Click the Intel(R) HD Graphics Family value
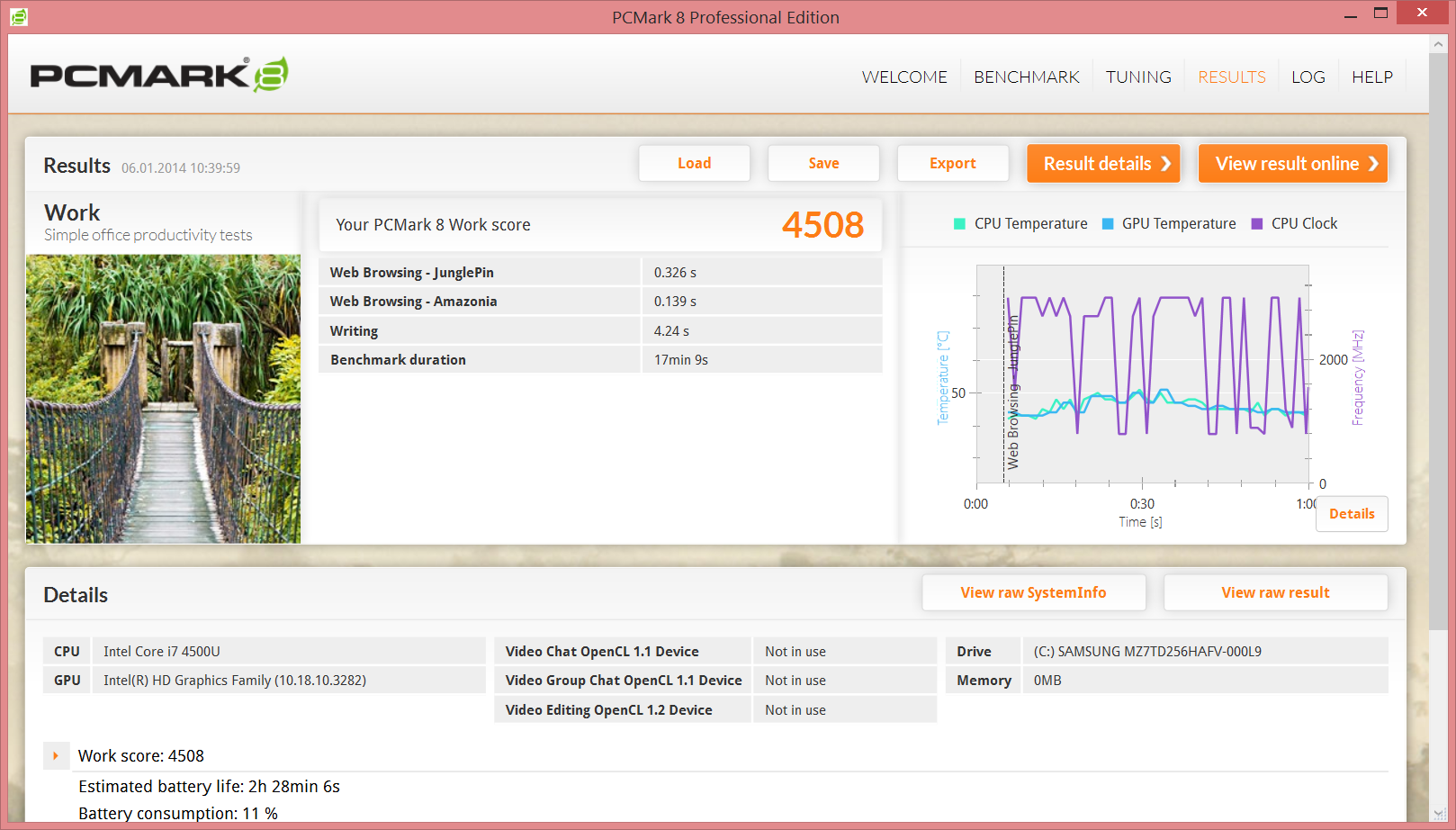This screenshot has height=830, width=1456. click(235, 680)
